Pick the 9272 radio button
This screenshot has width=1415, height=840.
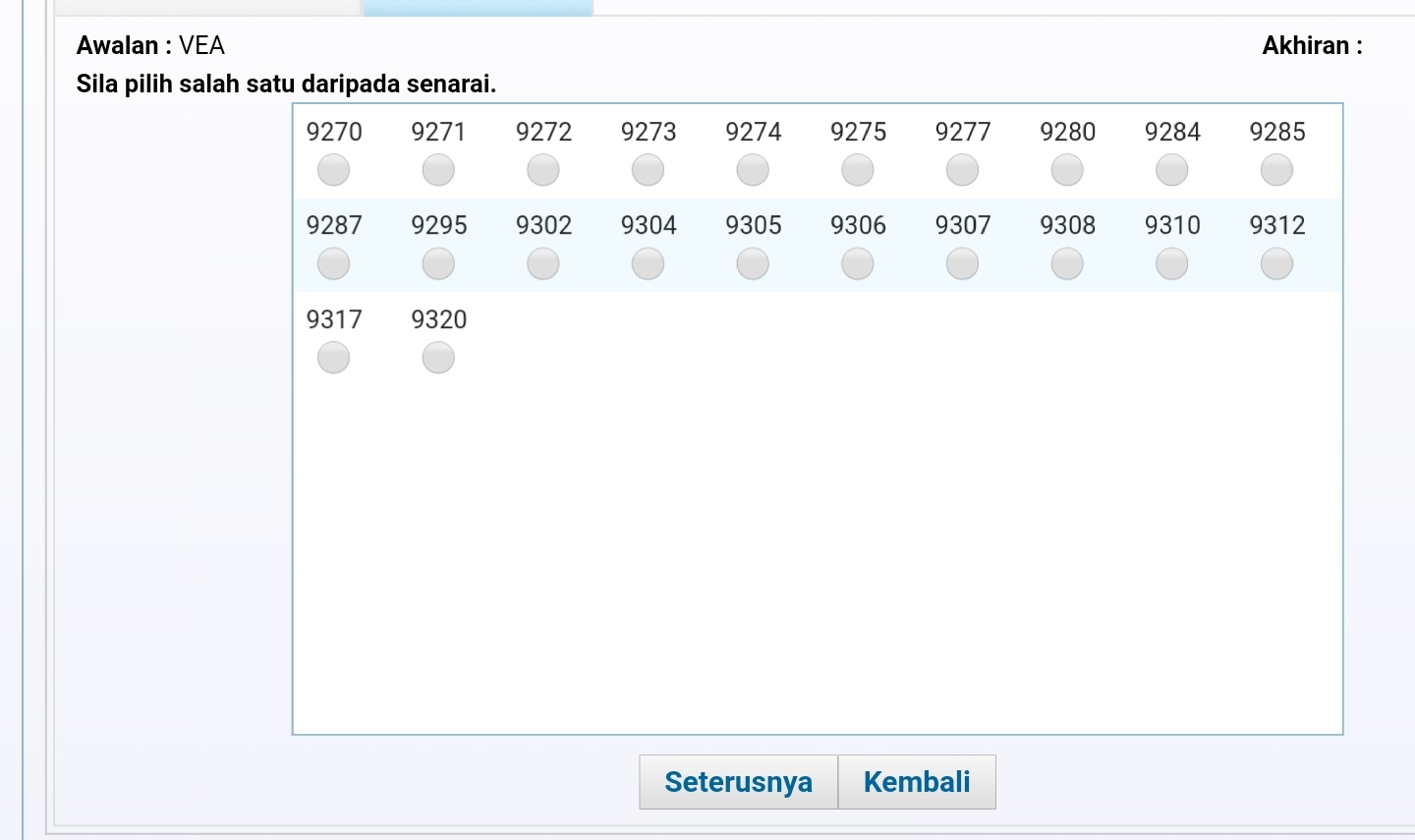pyautogui.click(x=543, y=170)
